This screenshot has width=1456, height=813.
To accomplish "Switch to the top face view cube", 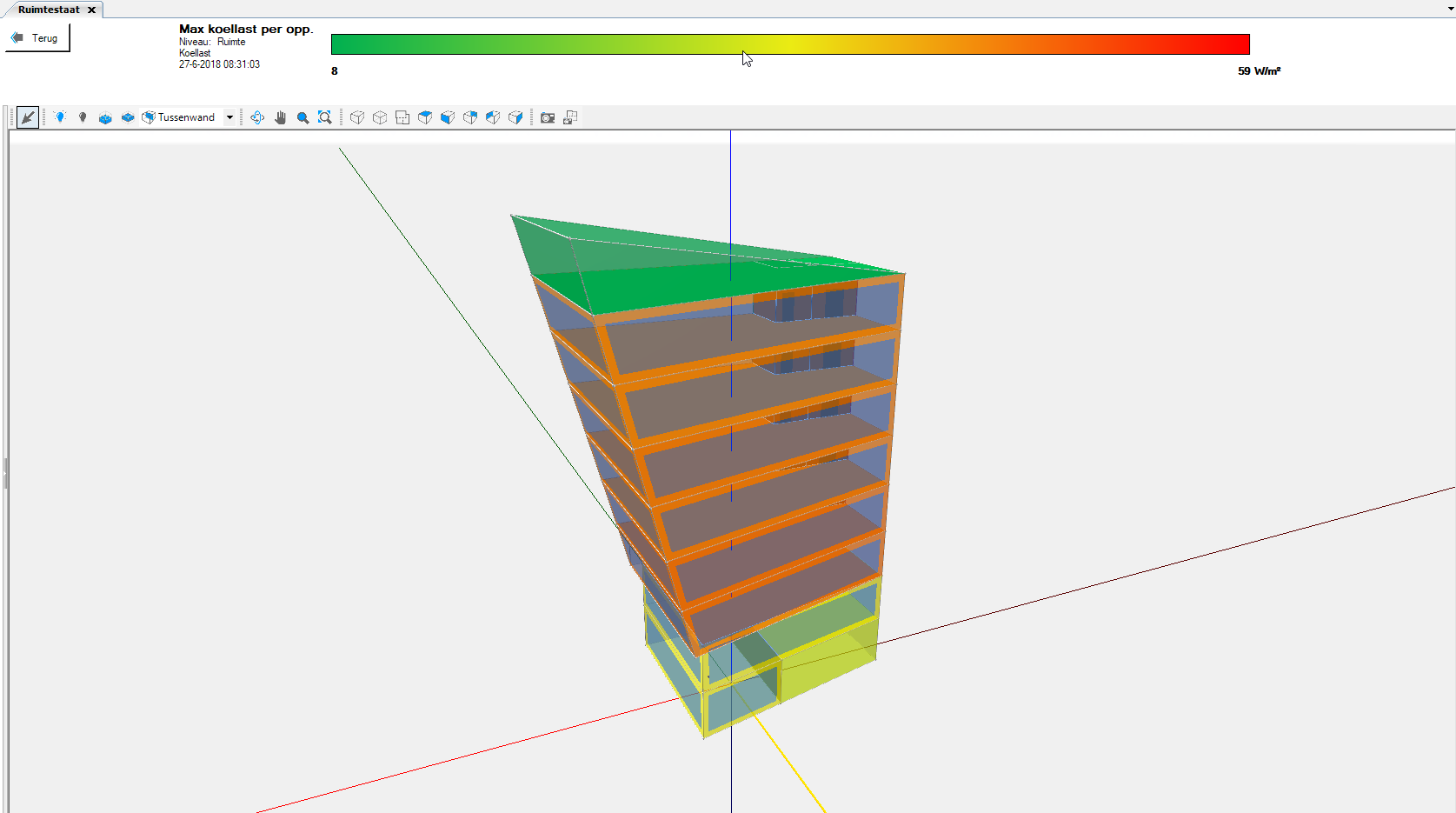I will click(x=425, y=117).
